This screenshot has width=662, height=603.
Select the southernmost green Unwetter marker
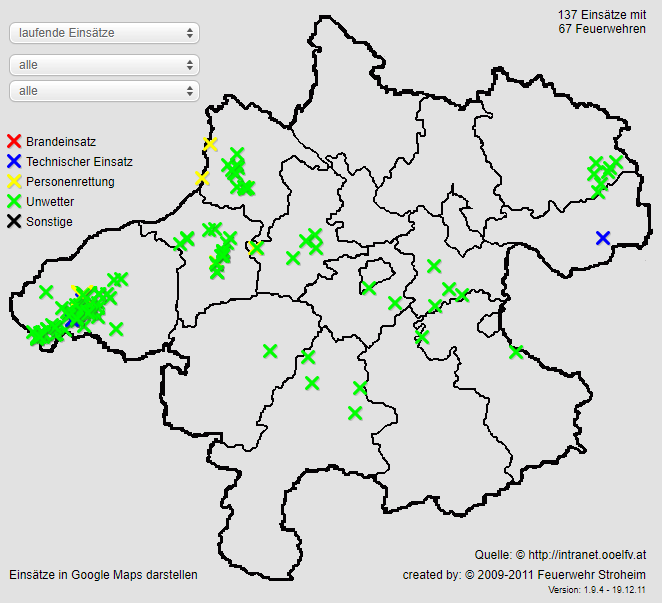[355, 413]
